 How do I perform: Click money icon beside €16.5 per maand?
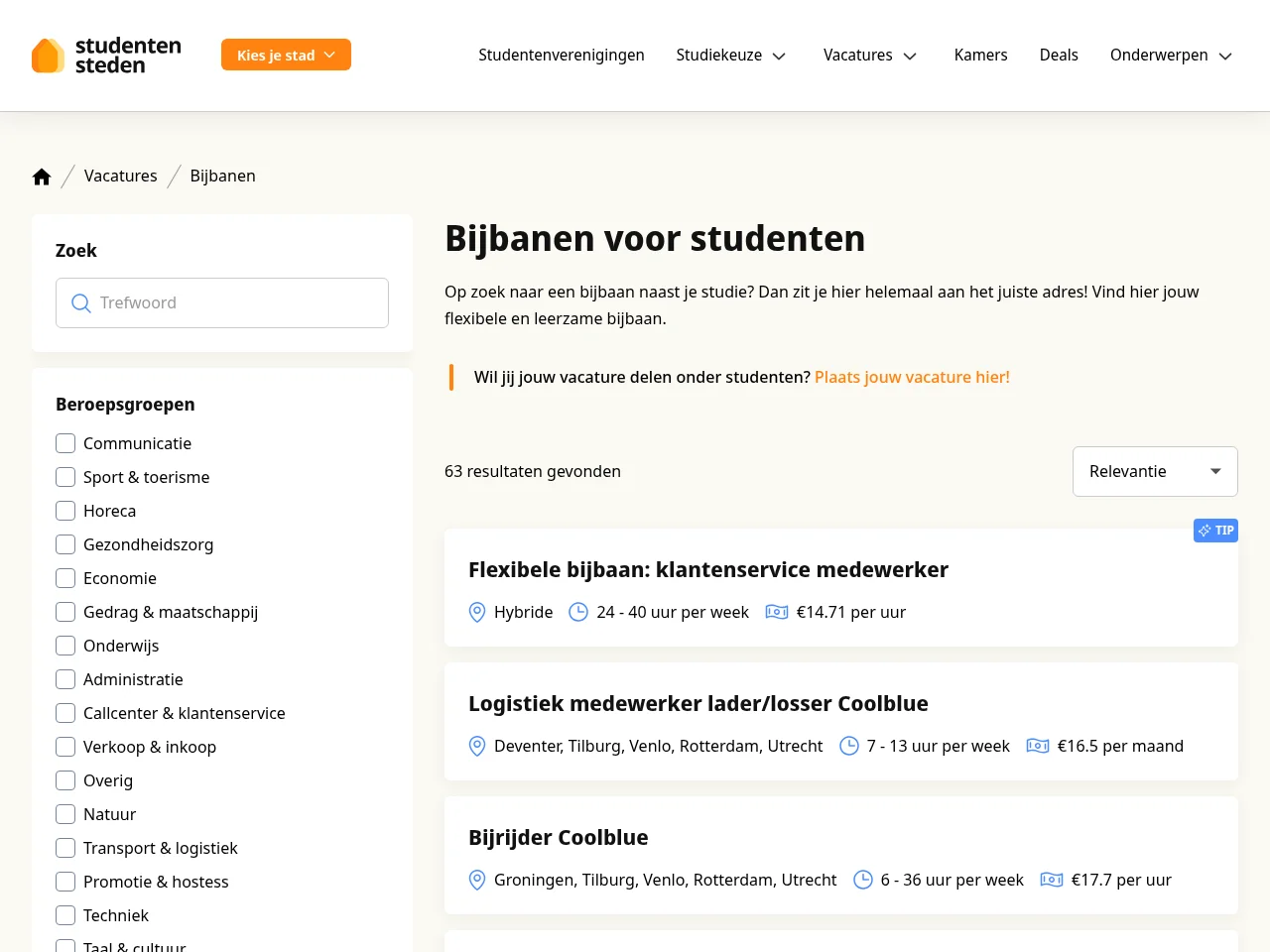pyautogui.click(x=1038, y=747)
